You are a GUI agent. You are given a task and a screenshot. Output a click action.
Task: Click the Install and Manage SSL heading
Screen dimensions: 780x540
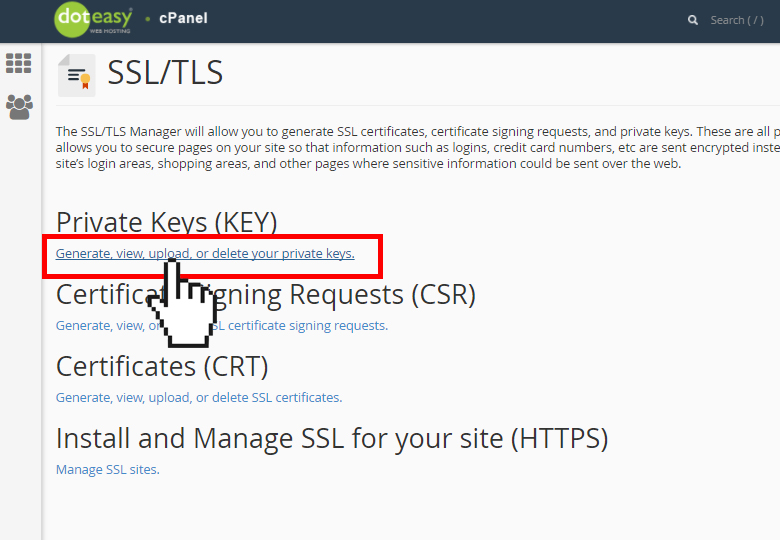[x=332, y=439]
